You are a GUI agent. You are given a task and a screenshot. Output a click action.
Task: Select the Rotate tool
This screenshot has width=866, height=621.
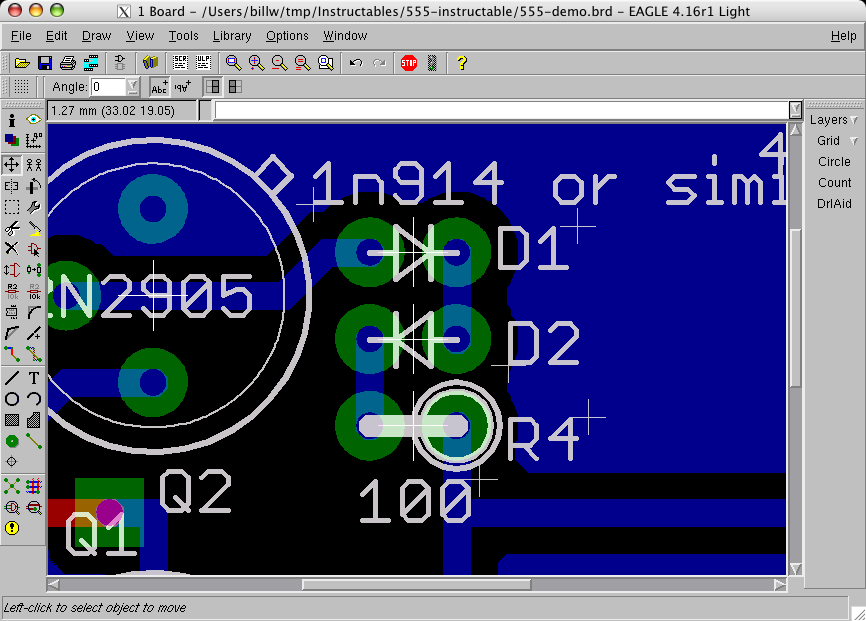pos(34,186)
